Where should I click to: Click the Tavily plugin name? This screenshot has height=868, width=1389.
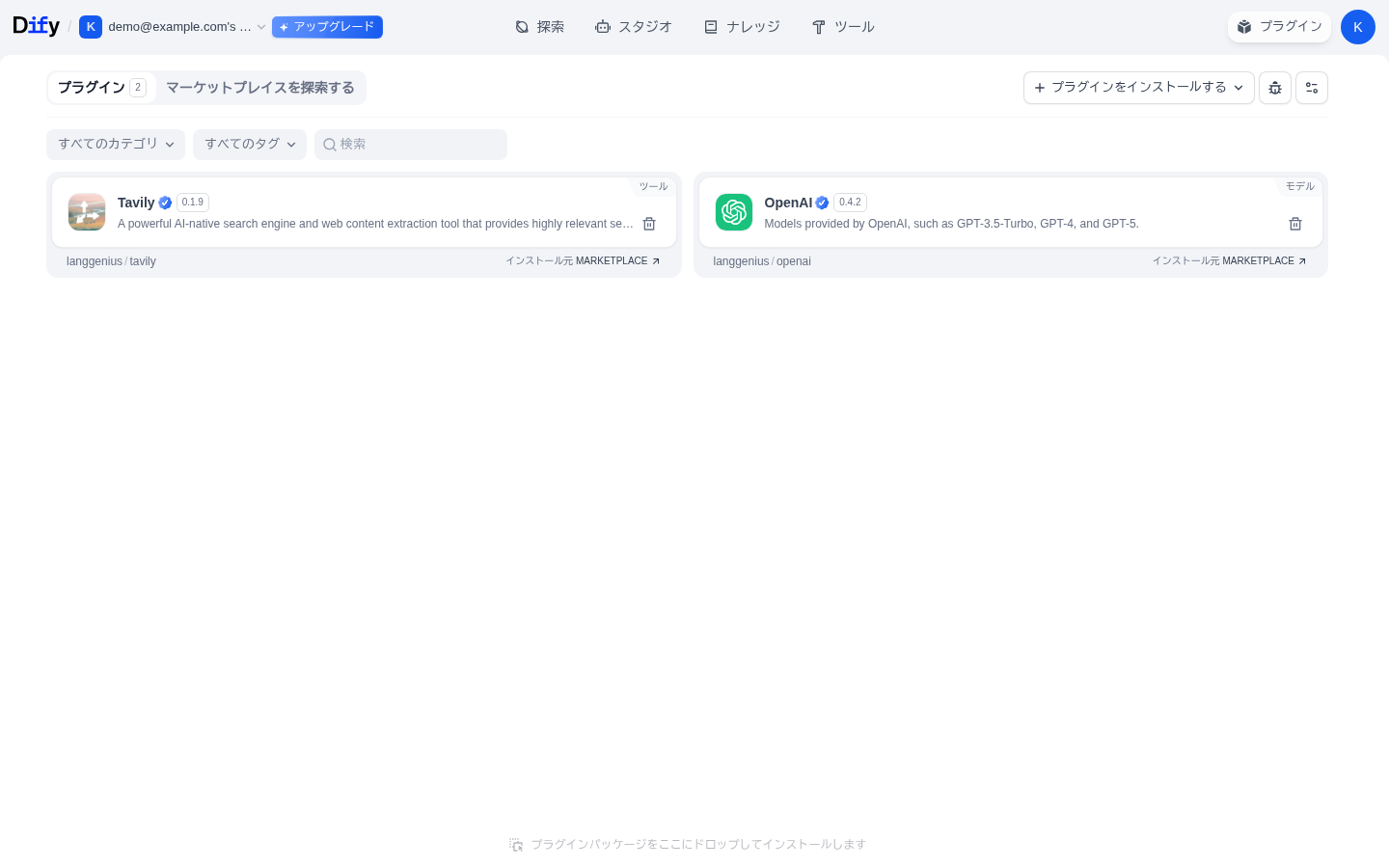tap(136, 203)
